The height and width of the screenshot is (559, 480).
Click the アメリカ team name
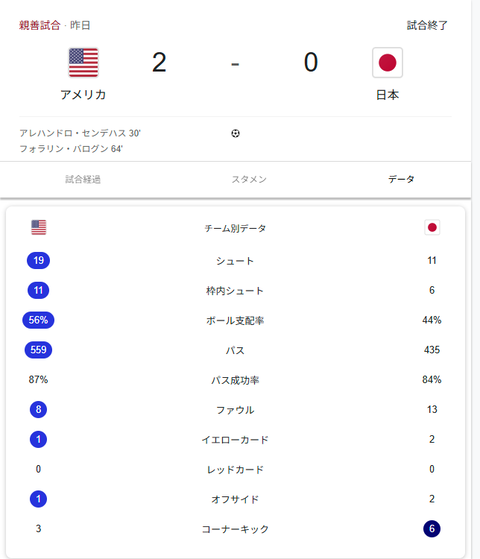pos(83,95)
